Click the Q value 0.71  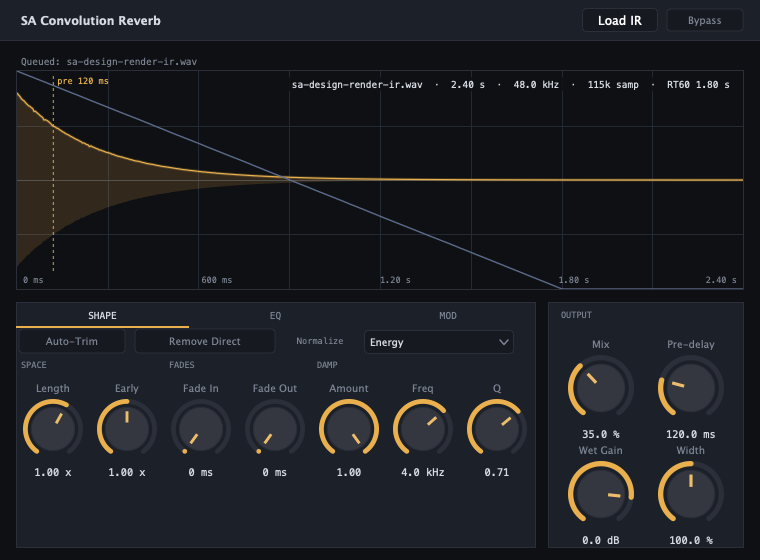(497, 472)
